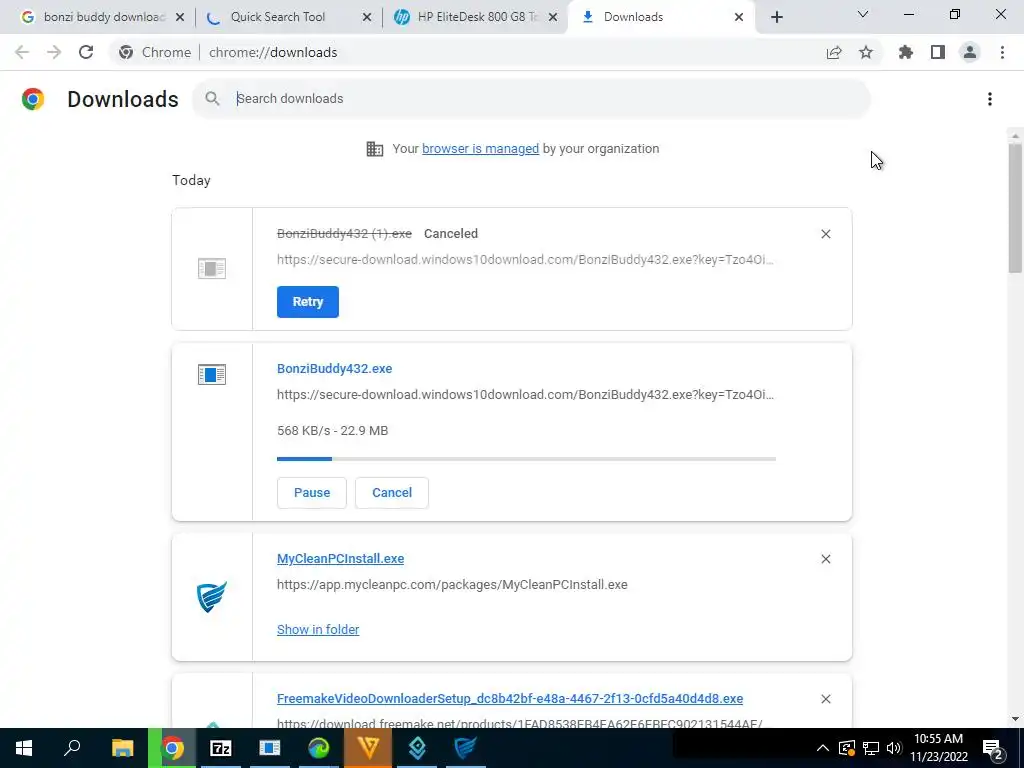Open the 'browser is managed' link
This screenshot has width=1024, height=768.
click(481, 148)
